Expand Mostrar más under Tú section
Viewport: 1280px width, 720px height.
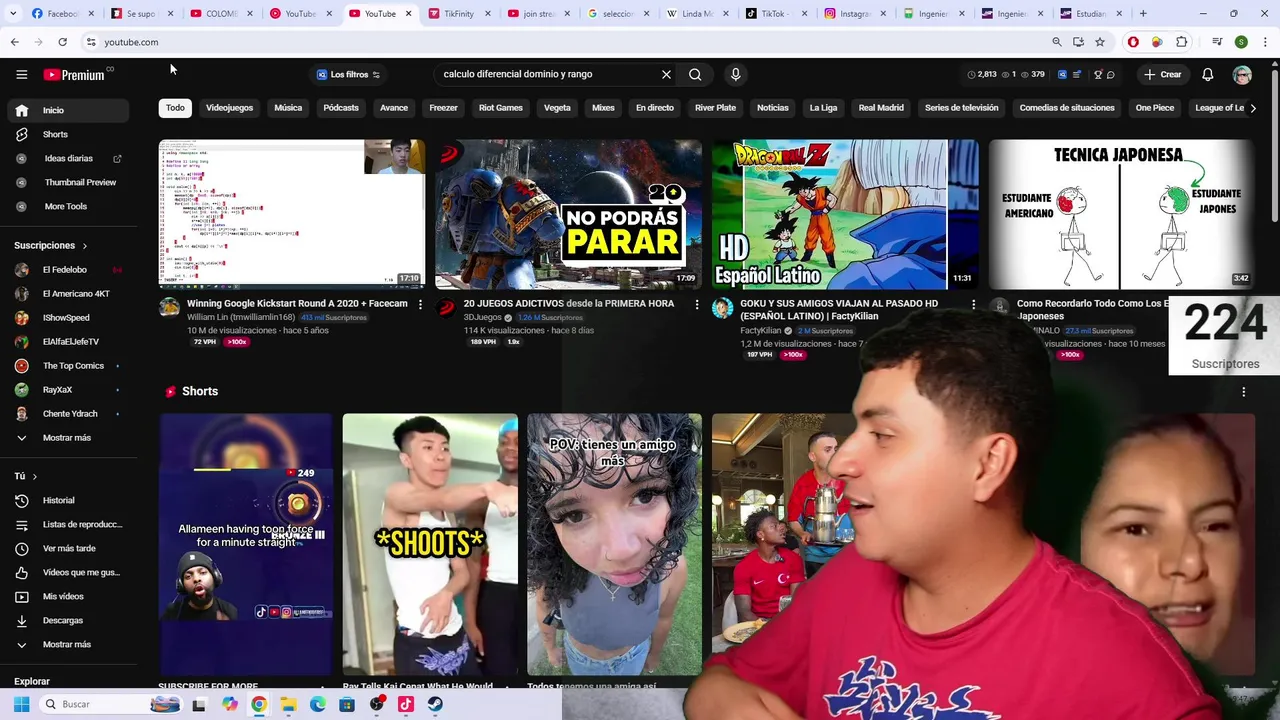(x=68, y=644)
